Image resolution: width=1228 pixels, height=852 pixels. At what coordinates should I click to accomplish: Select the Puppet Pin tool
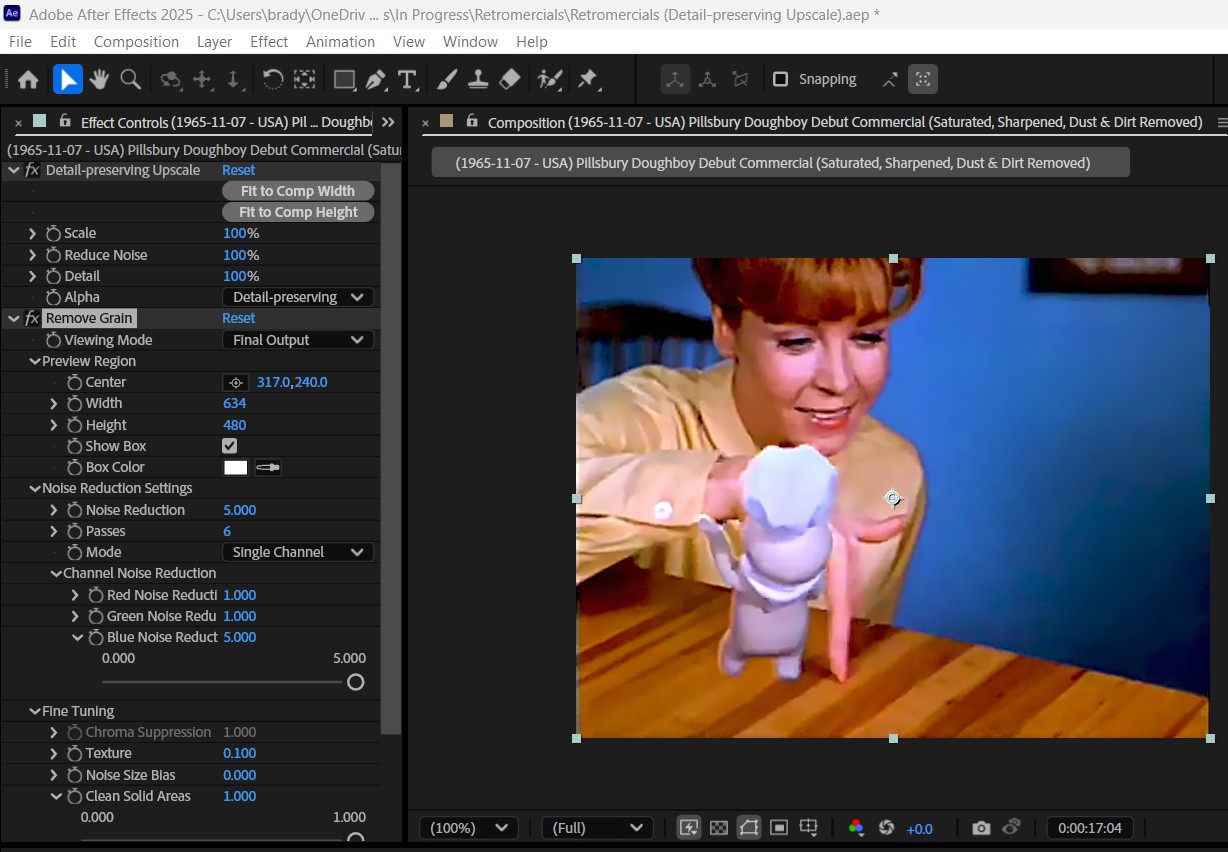tap(588, 79)
